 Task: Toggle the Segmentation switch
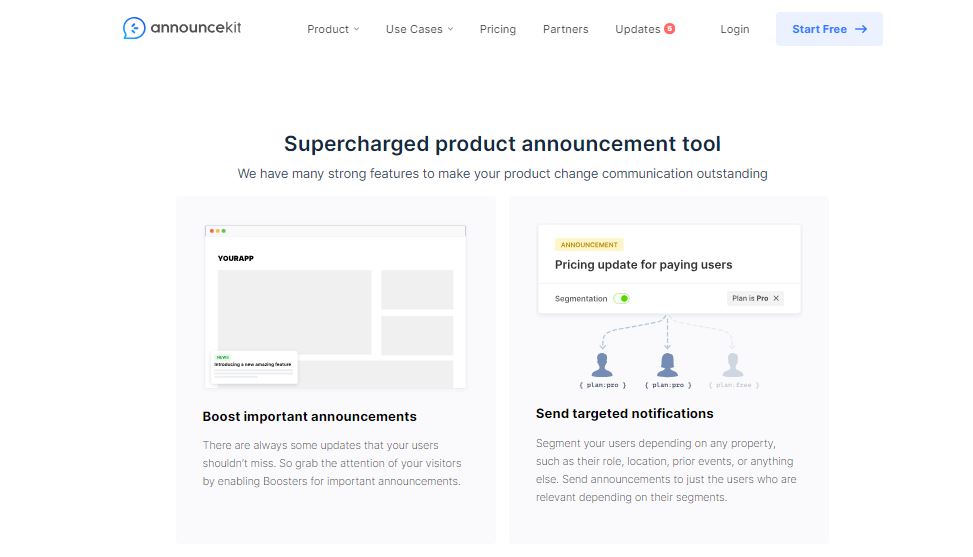point(621,298)
